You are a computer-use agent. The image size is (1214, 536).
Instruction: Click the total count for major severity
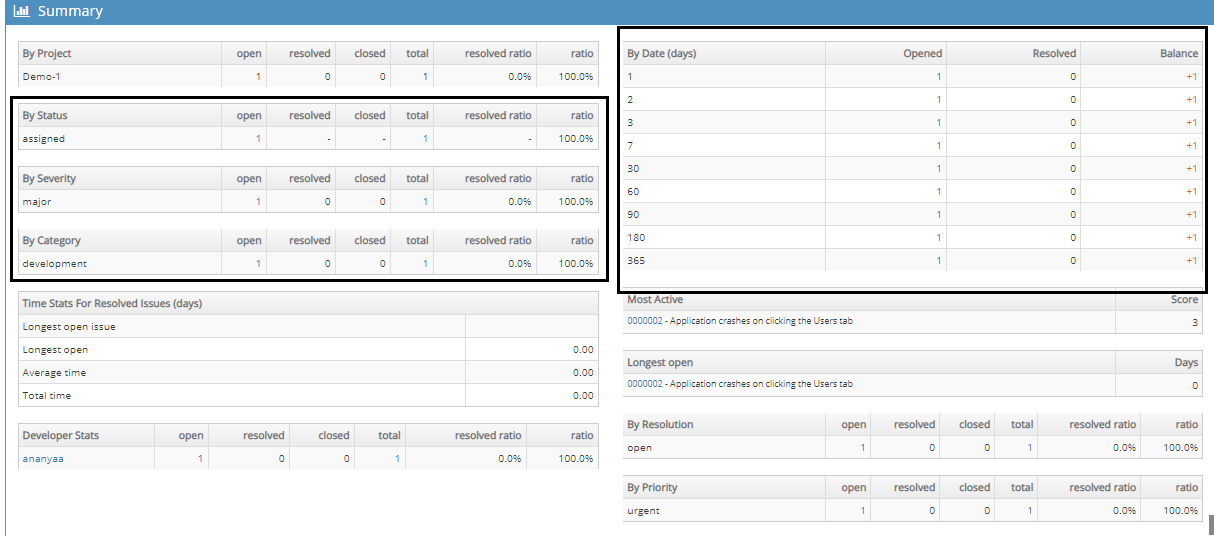point(425,201)
